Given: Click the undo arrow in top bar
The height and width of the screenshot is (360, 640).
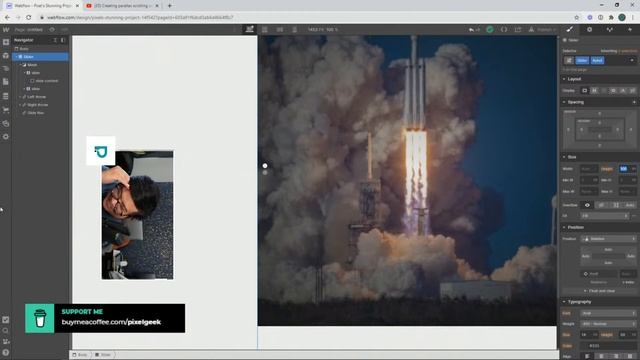Looking at the screenshot, I should pyautogui.click(x=472, y=30).
